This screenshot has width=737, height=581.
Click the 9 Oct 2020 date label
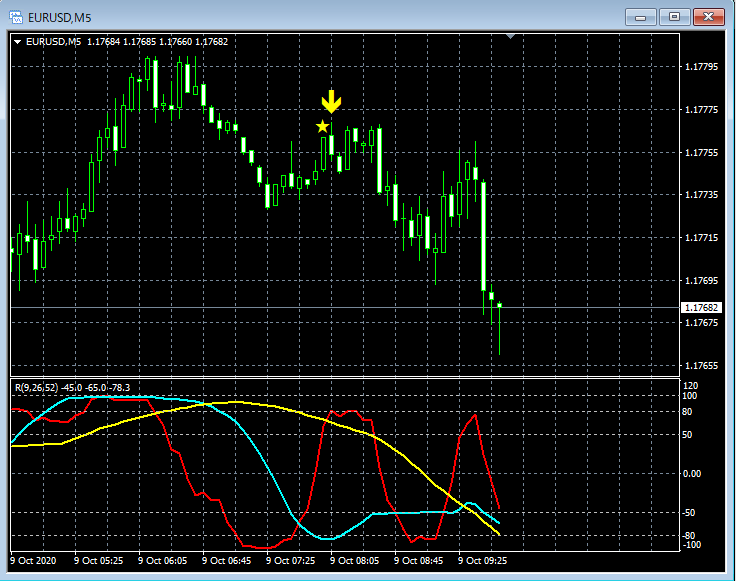tap(33, 560)
